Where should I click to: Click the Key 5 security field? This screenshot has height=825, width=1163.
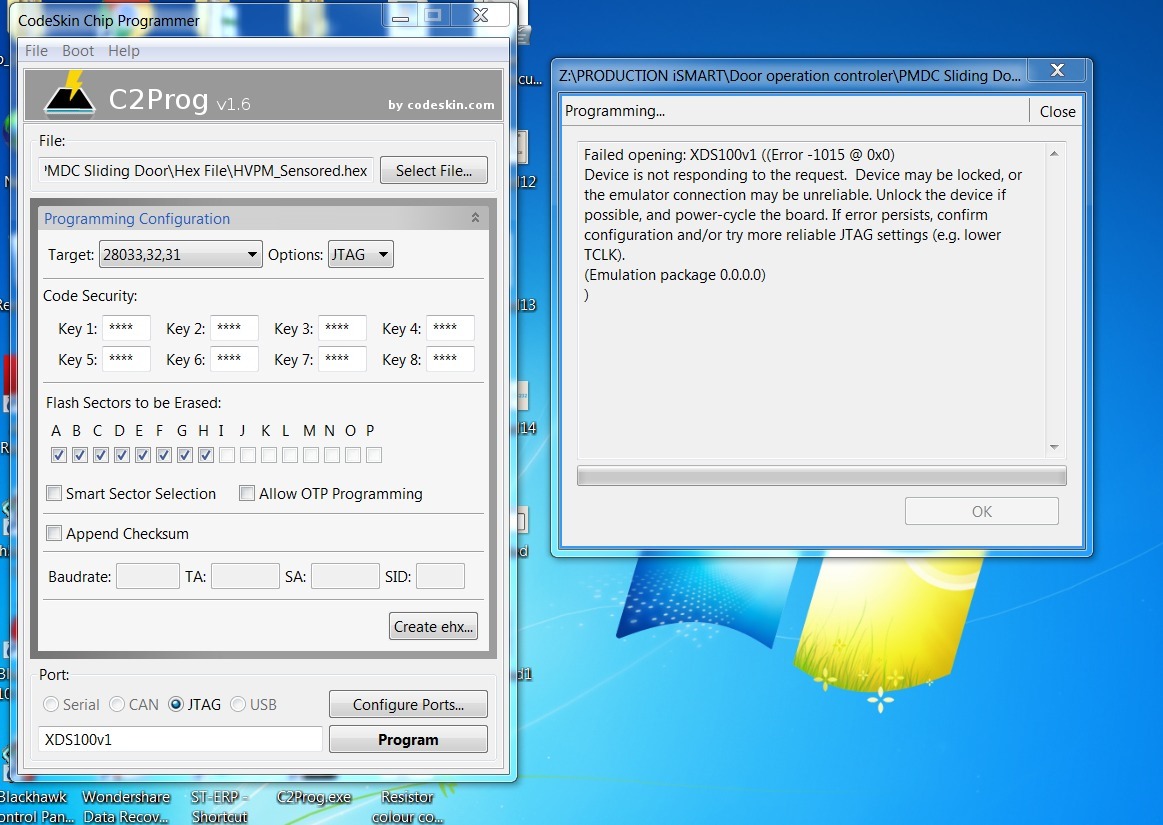(x=126, y=359)
